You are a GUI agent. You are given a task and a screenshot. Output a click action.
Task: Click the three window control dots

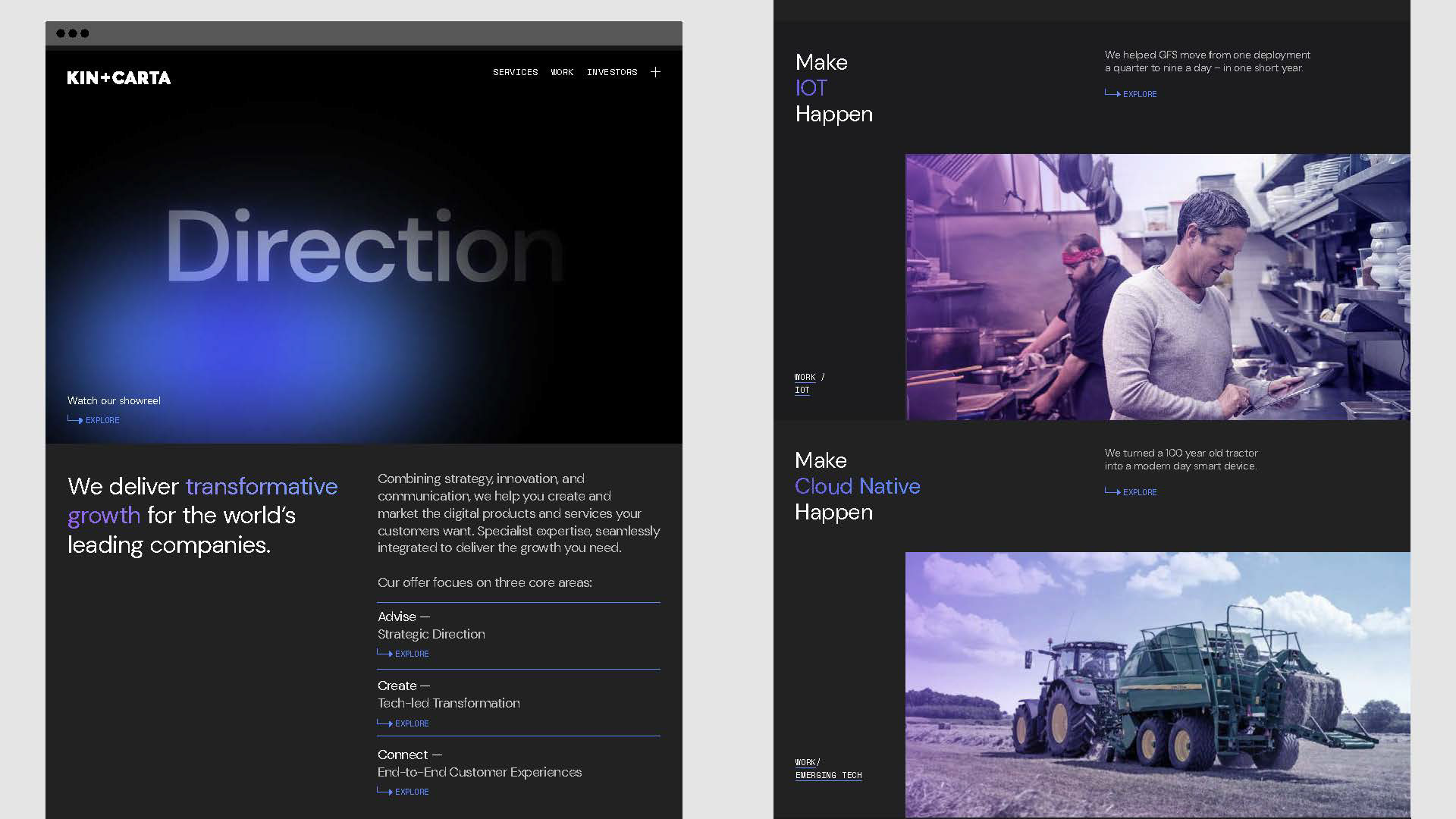(x=73, y=33)
